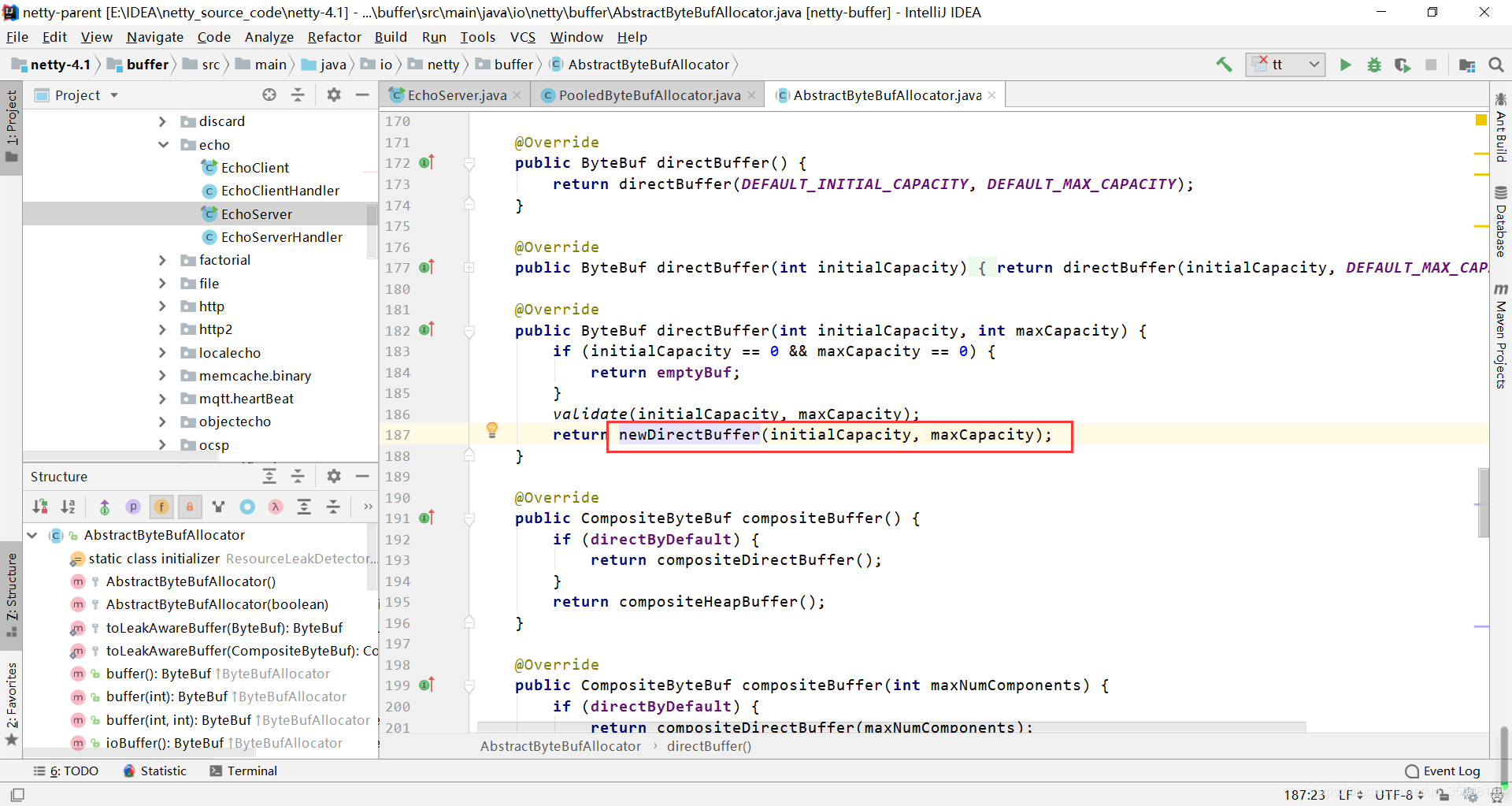Toggle read-only lock icon in status bar
This screenshot has width=1512, height=806.
[1443, 795]
